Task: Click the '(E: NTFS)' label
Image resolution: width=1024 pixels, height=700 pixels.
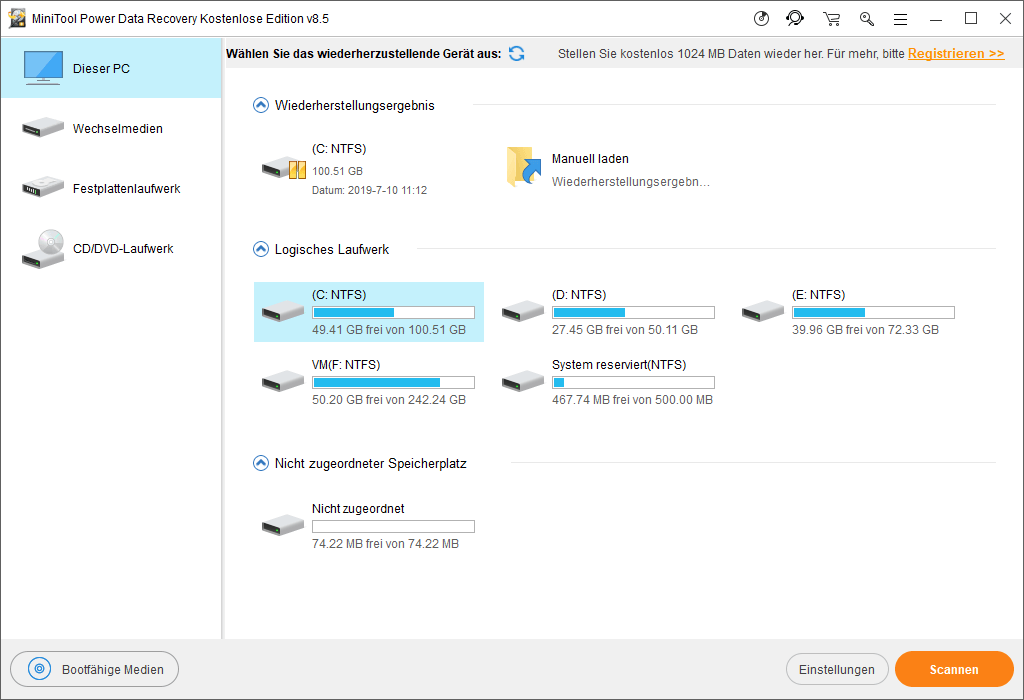Action: click(x=818, y=294)
